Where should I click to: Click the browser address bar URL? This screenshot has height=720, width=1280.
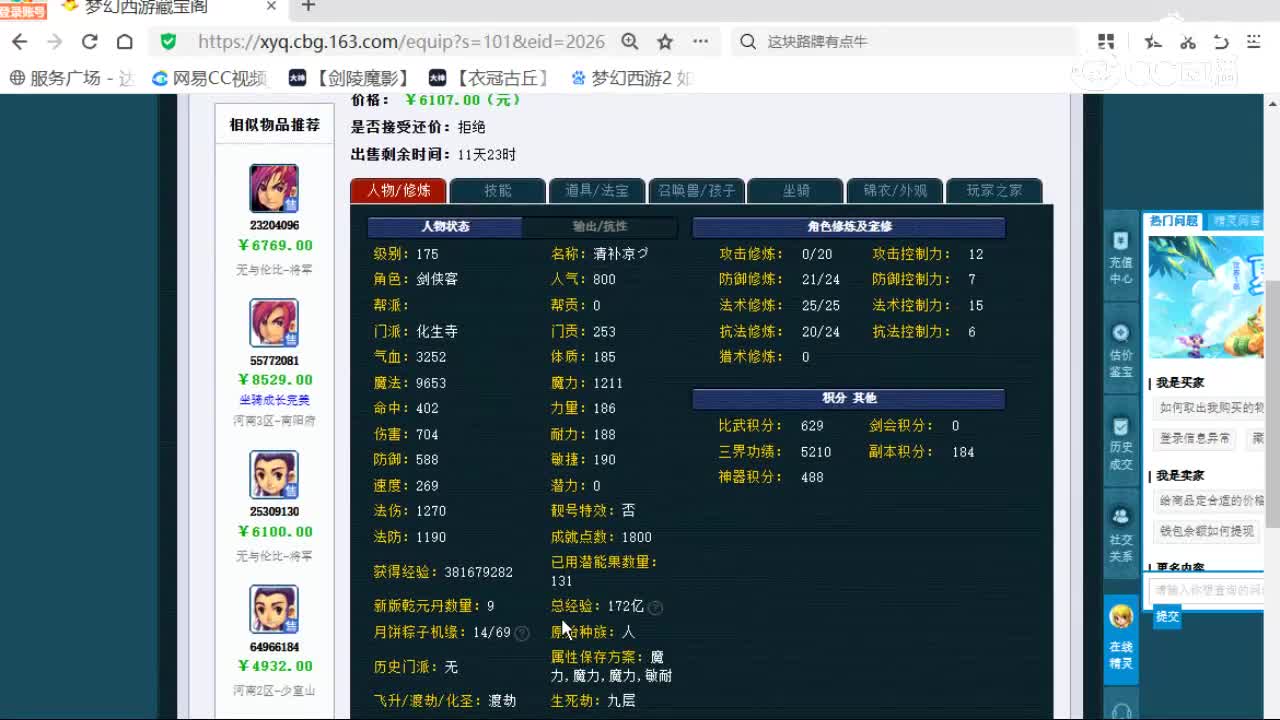click(x=401, y=42)
